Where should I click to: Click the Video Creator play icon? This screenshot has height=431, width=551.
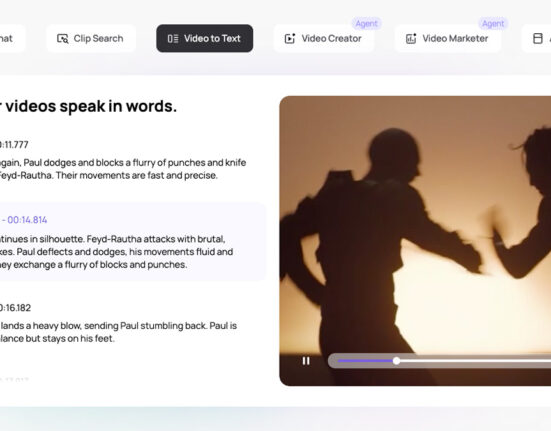click(290, 39)
